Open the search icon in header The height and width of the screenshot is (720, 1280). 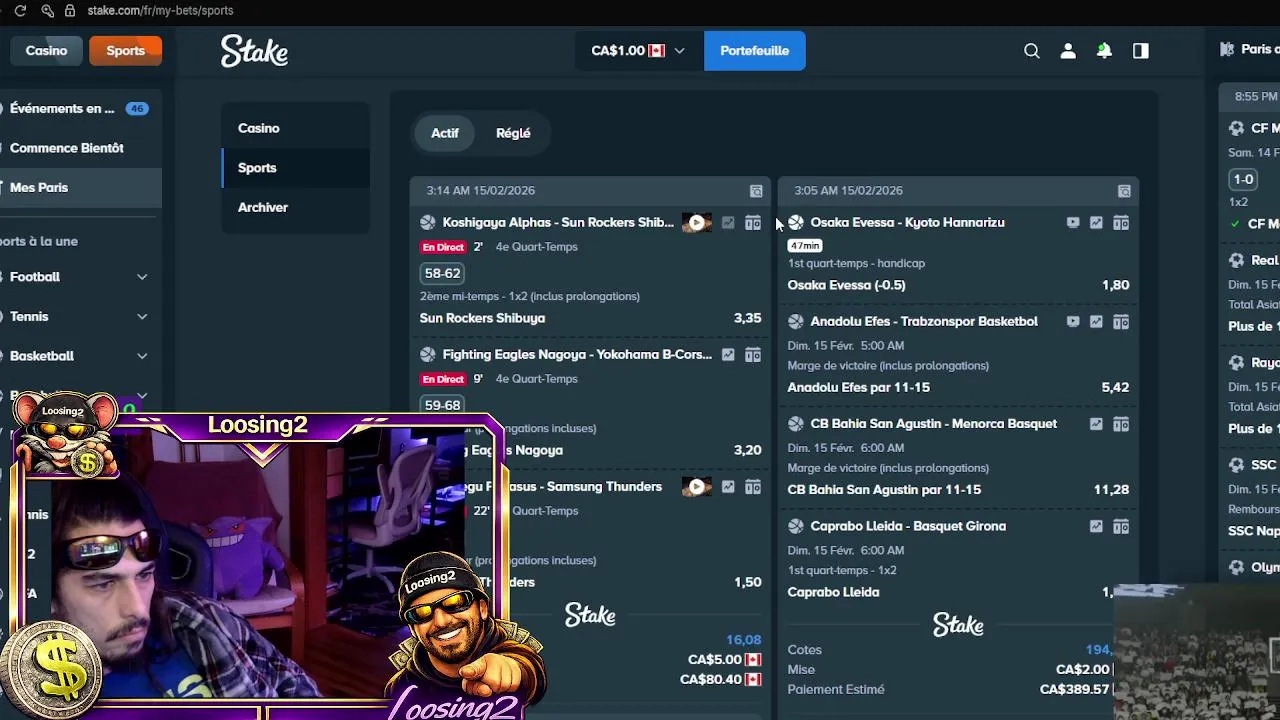point(1032,51)
